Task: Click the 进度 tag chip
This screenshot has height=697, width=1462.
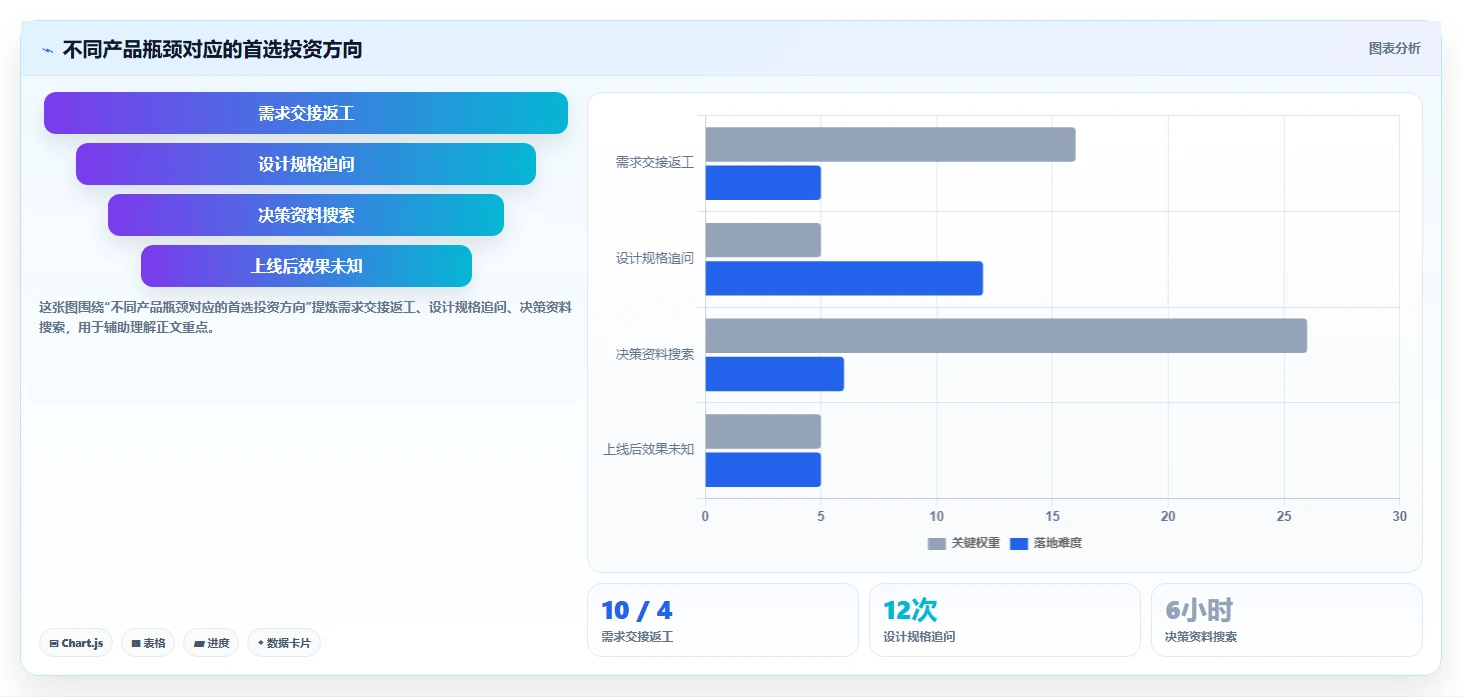Action: tap(211, 643)
